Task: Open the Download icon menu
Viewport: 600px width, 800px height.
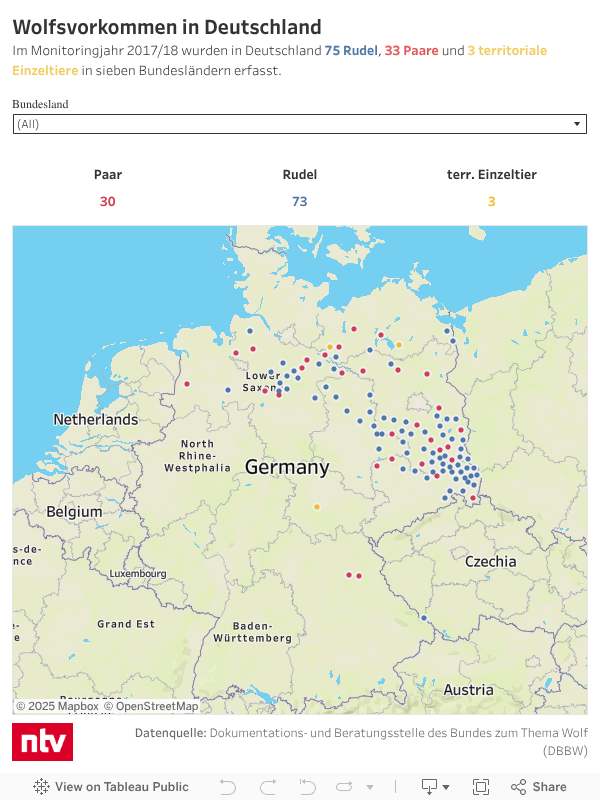Action: 428,787
